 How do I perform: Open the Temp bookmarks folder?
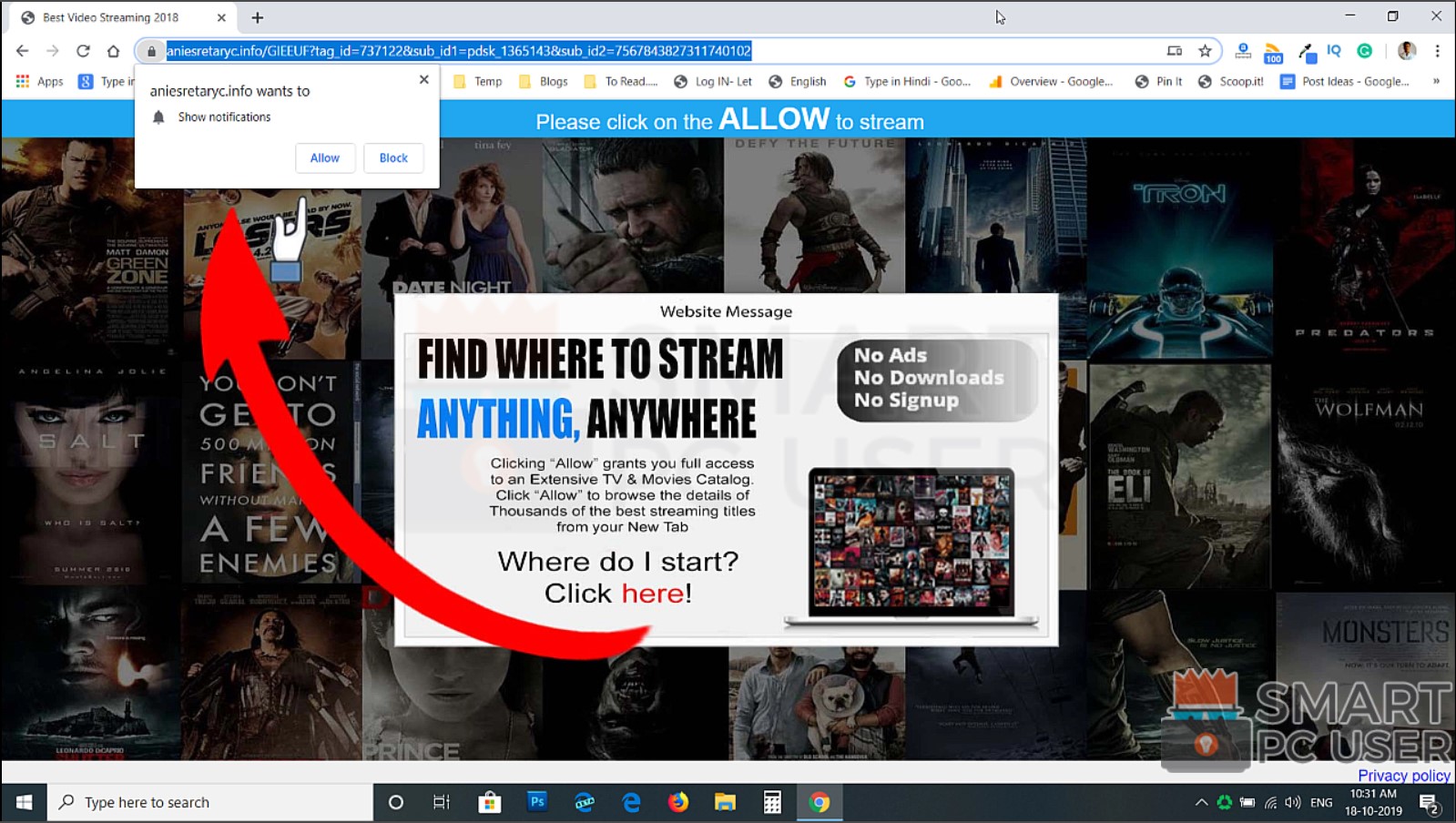(478, 81)
